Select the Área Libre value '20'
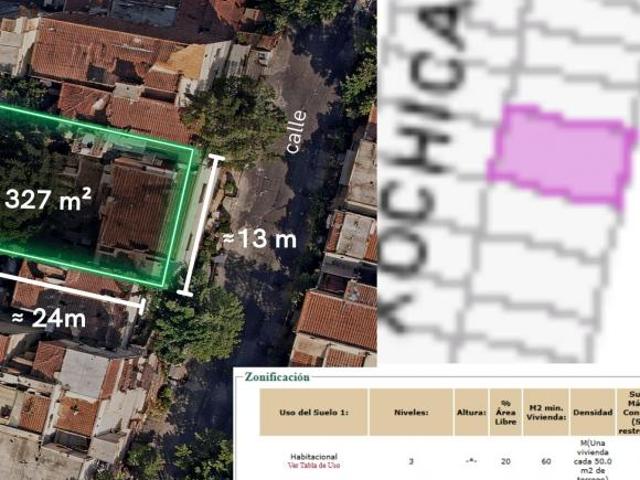The height and width of the screenshot is (480, 640). (505, 461)
